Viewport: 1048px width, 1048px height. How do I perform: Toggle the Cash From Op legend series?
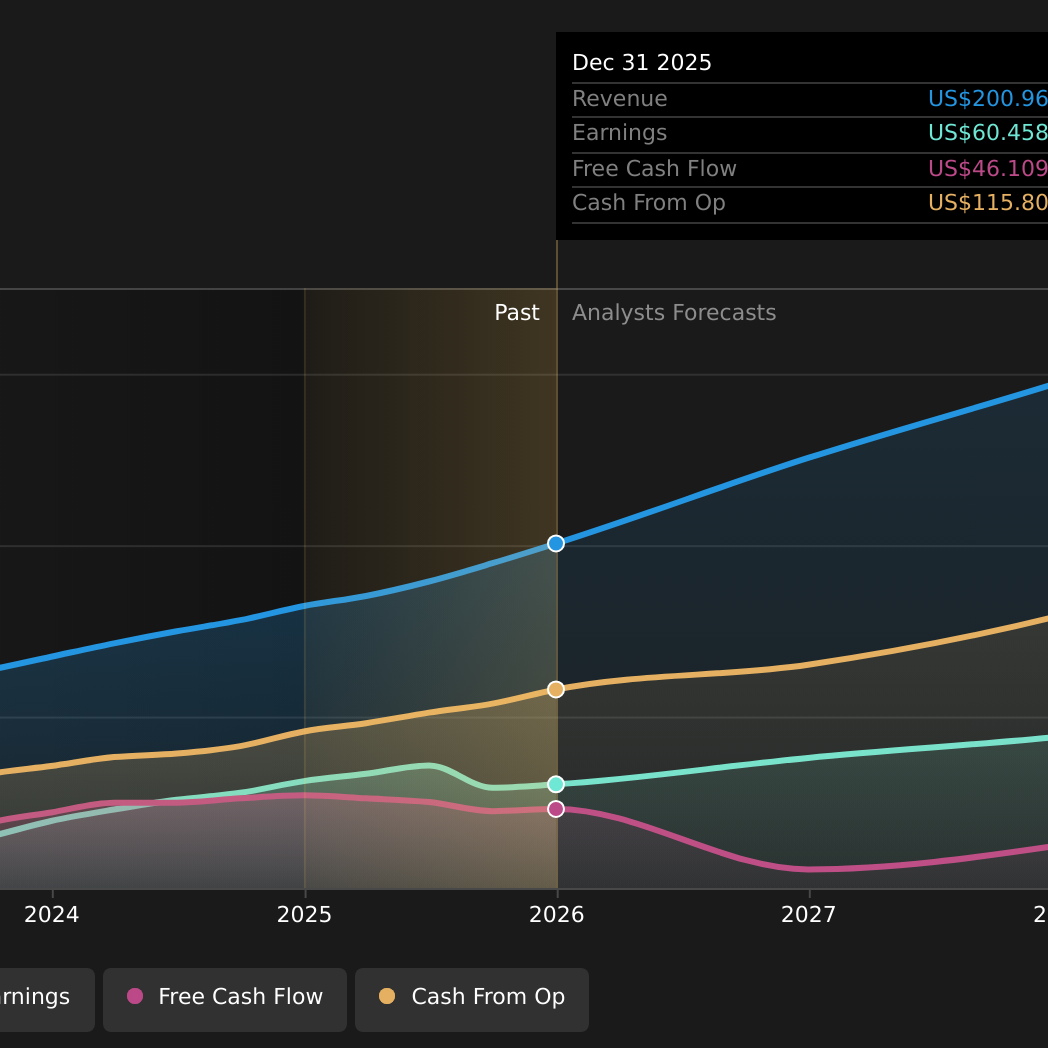point(472,999)
